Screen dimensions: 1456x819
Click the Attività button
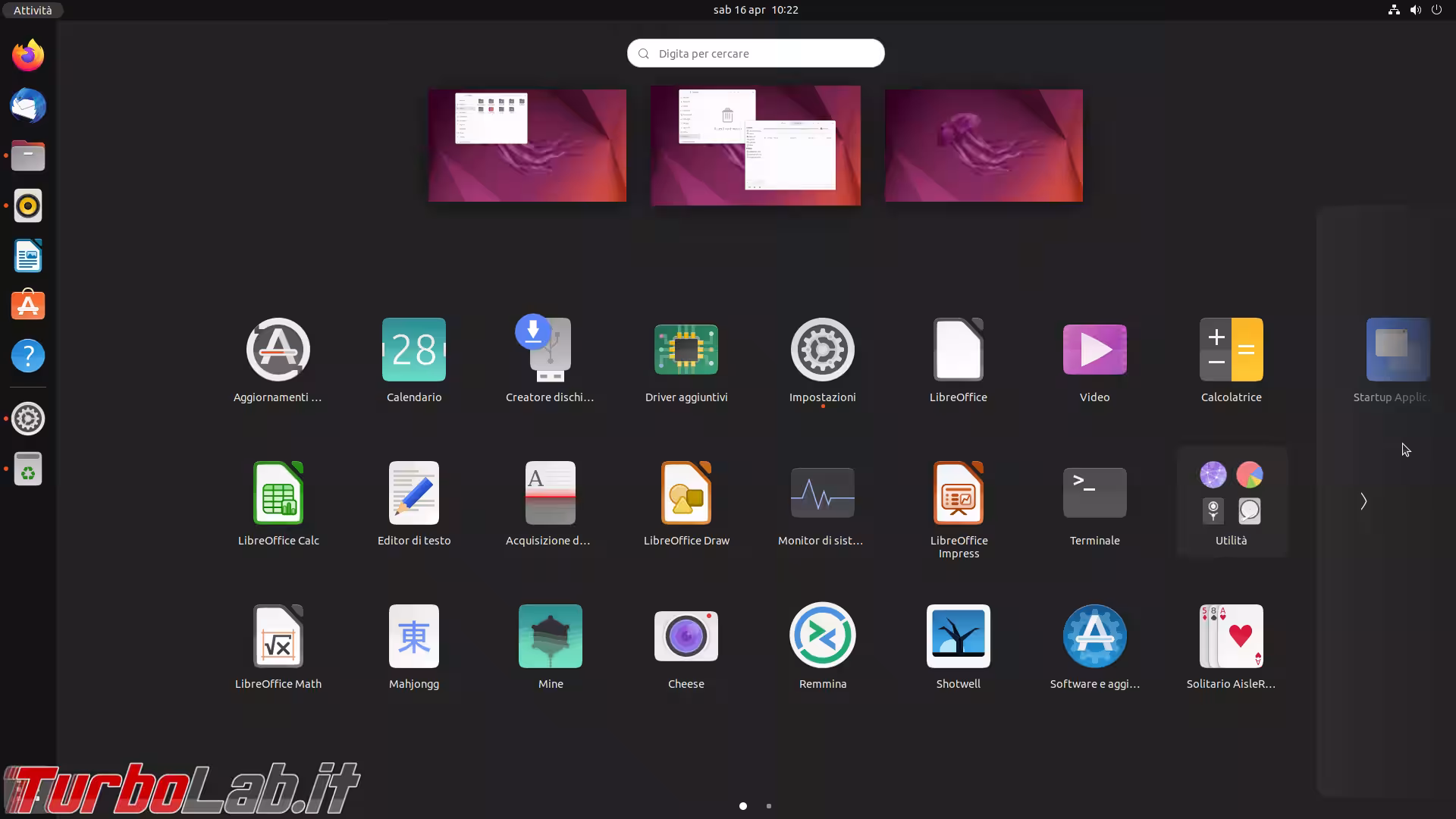pyautogui.click(x=33, y=10)
